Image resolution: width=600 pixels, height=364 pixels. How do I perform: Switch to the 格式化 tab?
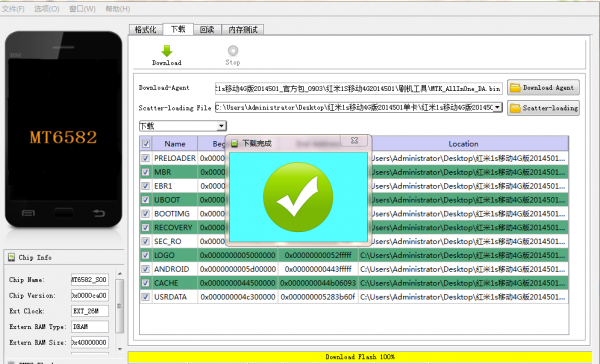146,29
